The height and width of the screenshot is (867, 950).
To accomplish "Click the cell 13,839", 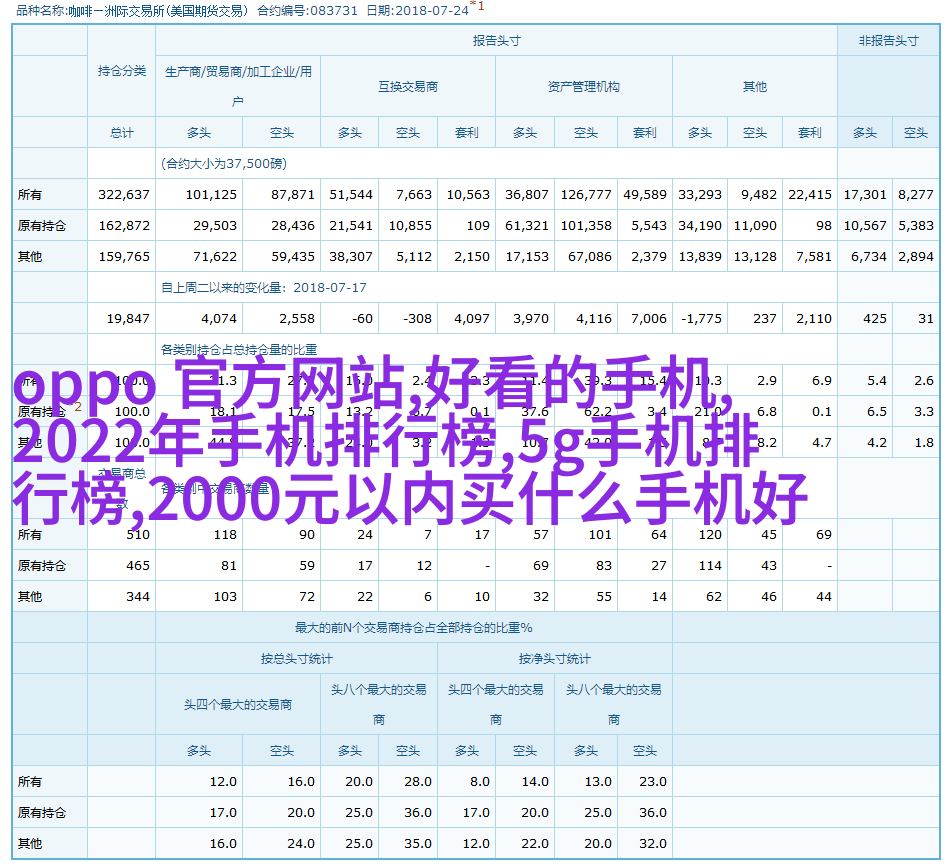I will pyautogui.click(x=700, y=256).
